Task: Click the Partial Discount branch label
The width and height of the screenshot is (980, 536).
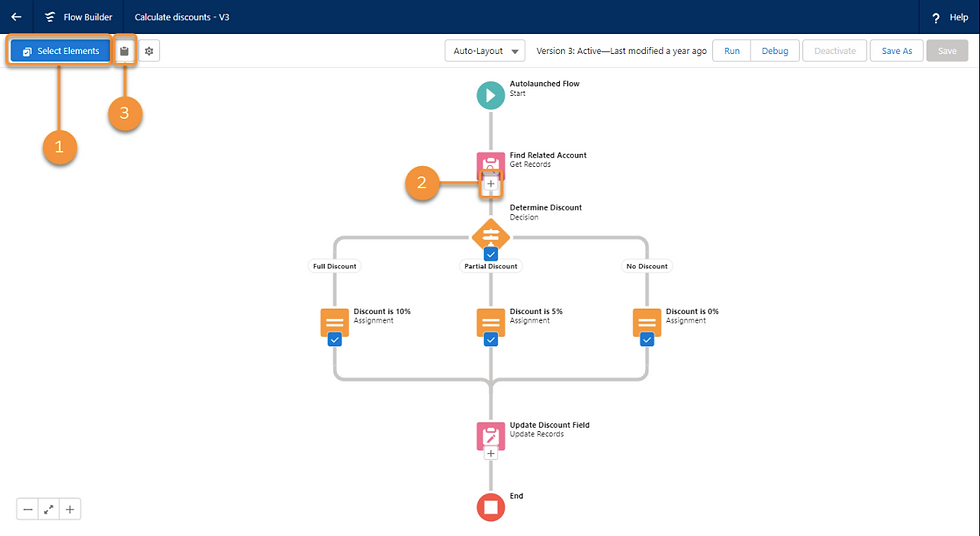Action: tap(491, 266)
